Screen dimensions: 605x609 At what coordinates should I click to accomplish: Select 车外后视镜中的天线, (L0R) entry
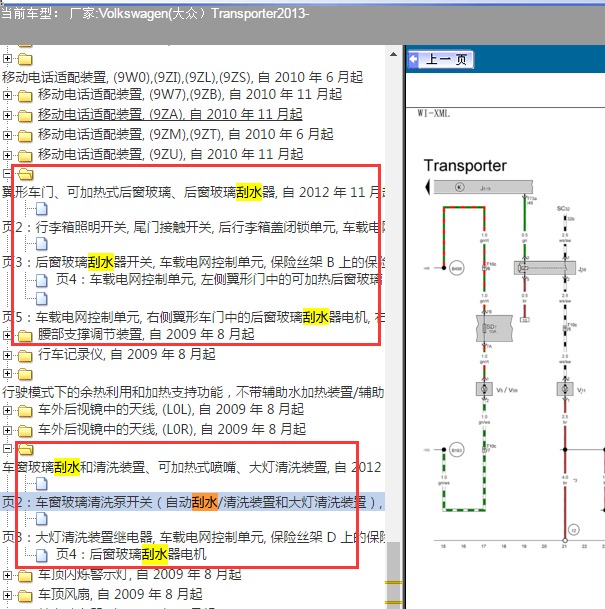coord(172,430)
